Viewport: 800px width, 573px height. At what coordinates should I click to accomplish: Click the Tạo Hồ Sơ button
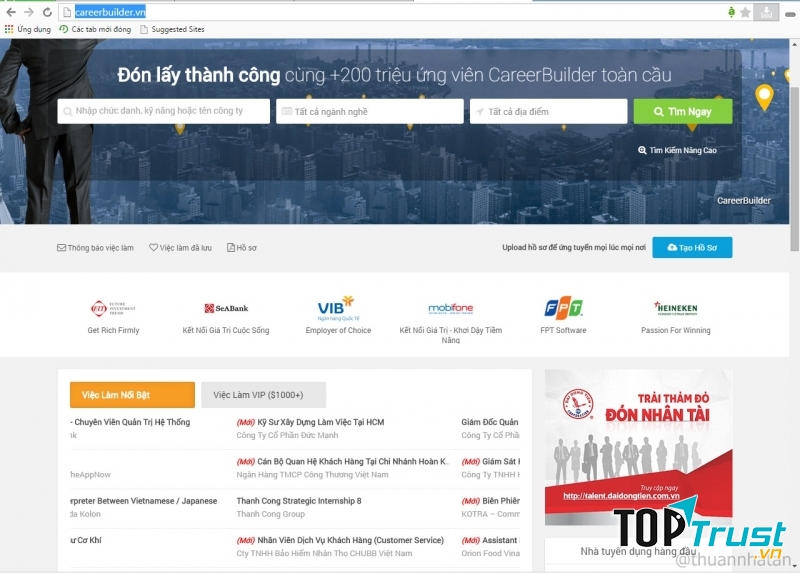(x=692, y=247)
